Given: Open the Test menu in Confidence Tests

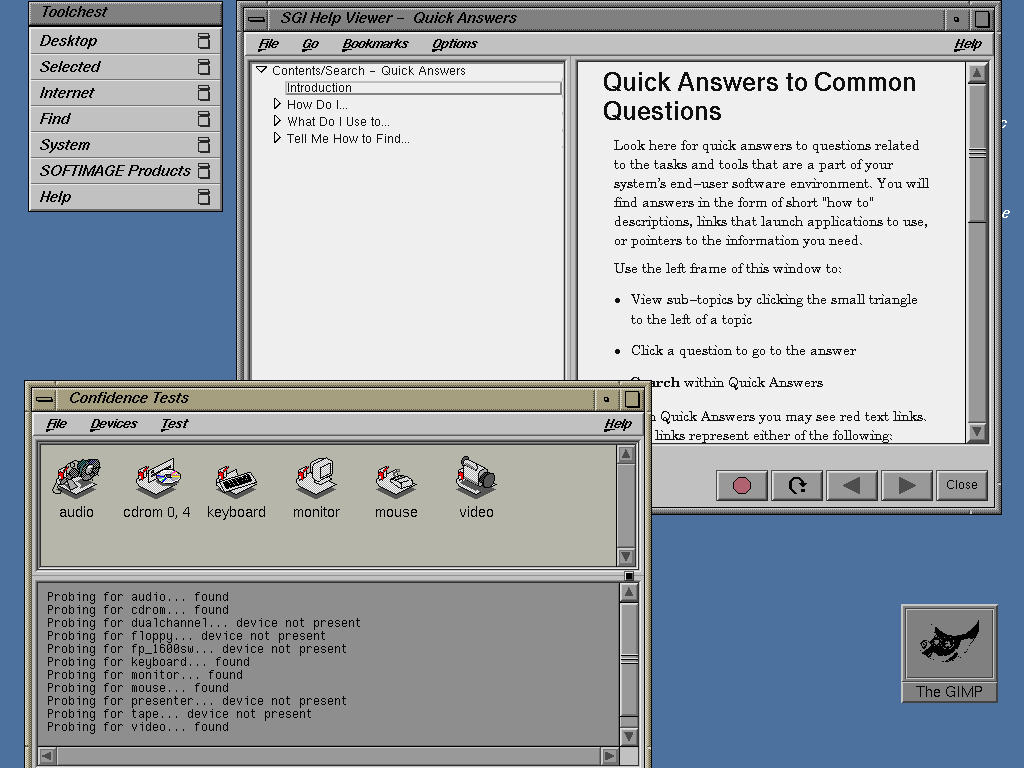Looking at the screenshot, I should 174,424.
